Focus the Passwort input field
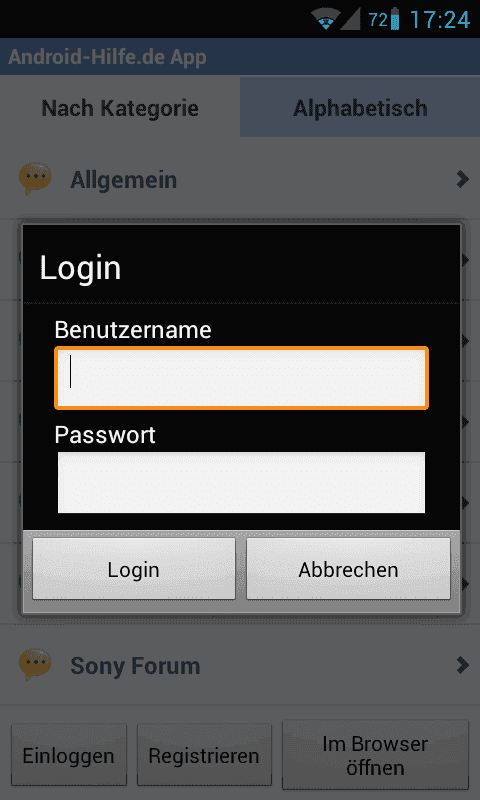Screen dimensions: 480x800 (241, 482)
